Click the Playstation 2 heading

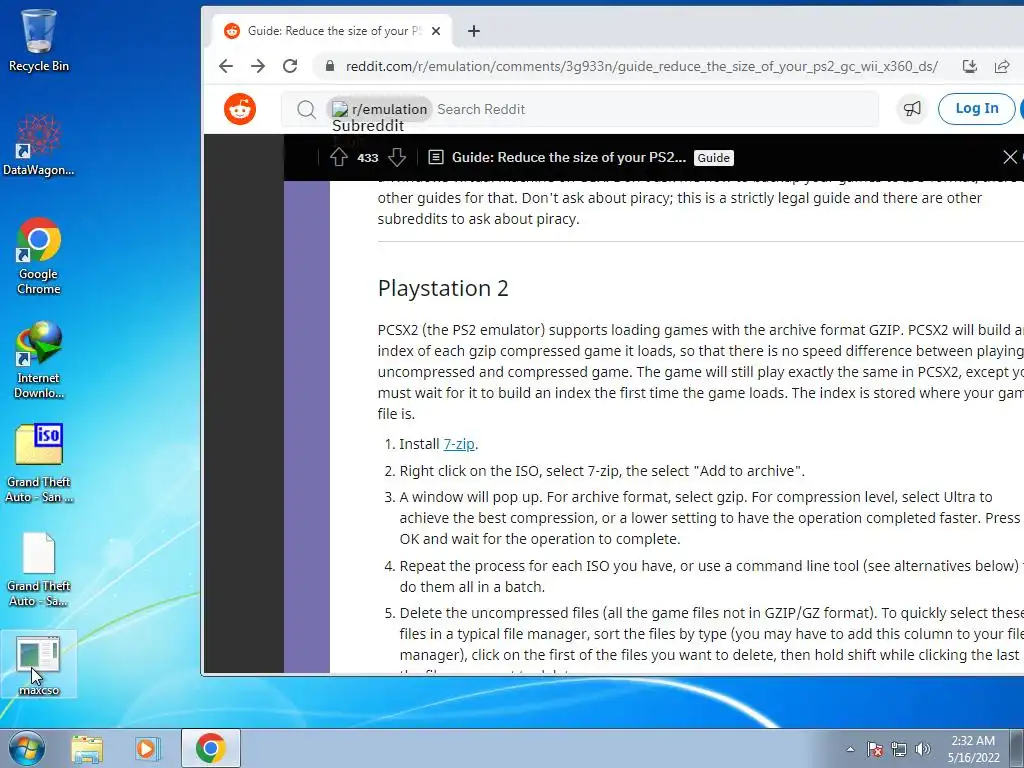pyautogui.click(x=443, y=288)
